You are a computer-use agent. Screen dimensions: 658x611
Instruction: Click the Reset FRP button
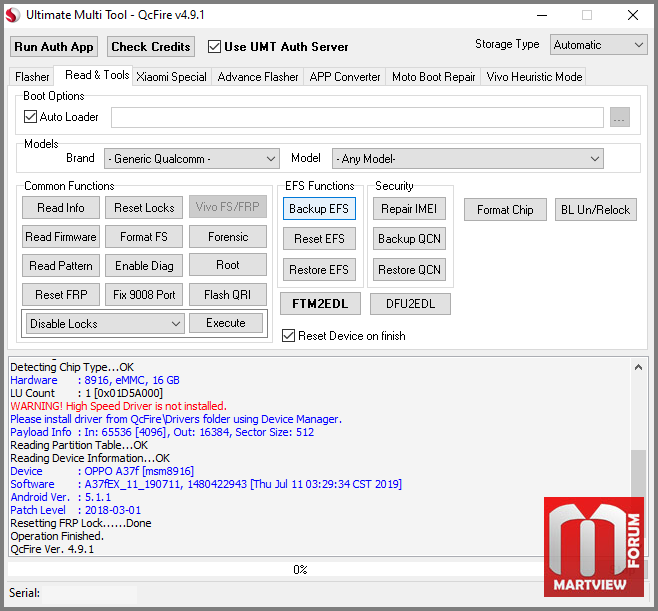(x=61, y=295)
